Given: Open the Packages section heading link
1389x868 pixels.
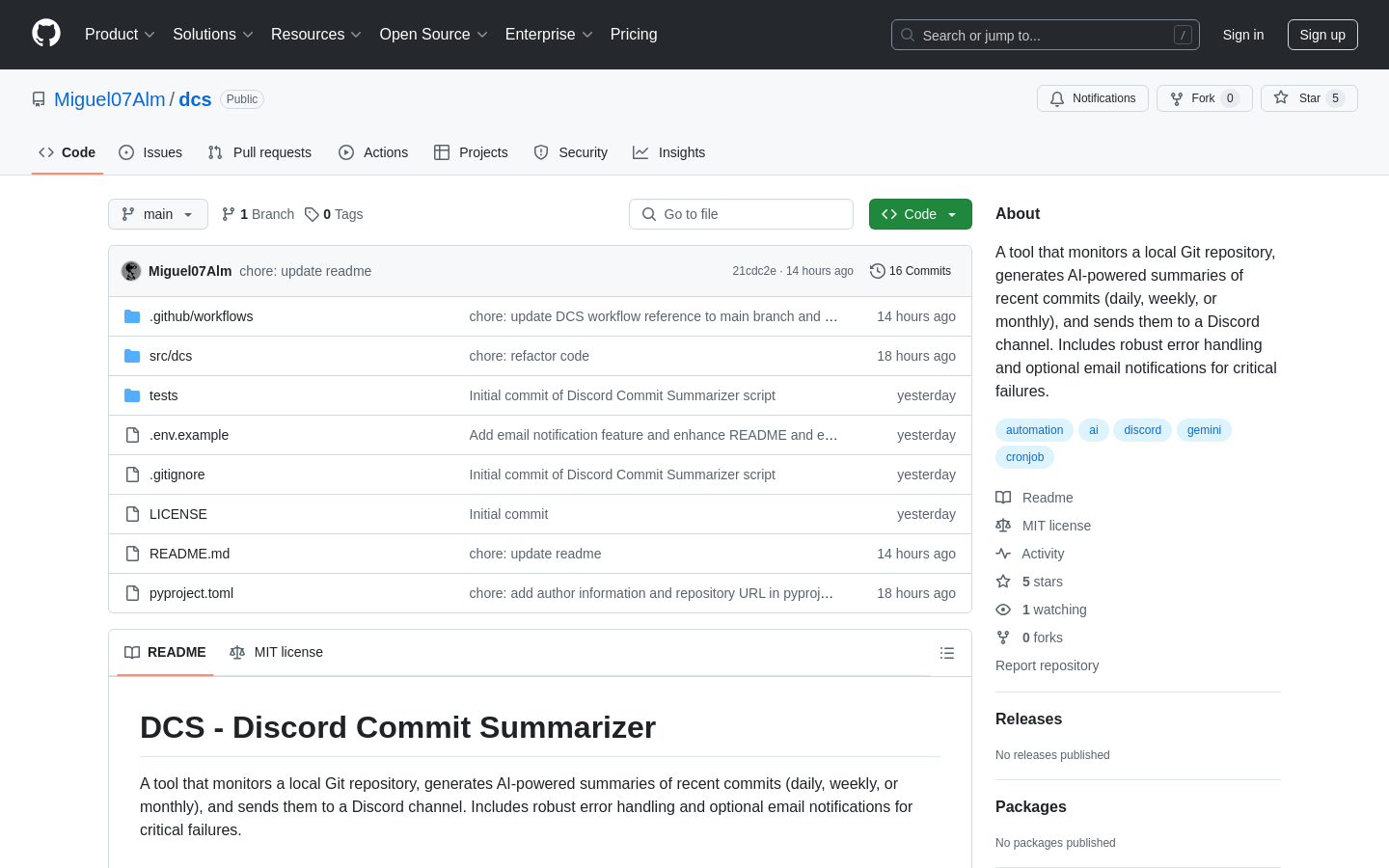Looking at the screenshot, I should (x=1031, y=807).
